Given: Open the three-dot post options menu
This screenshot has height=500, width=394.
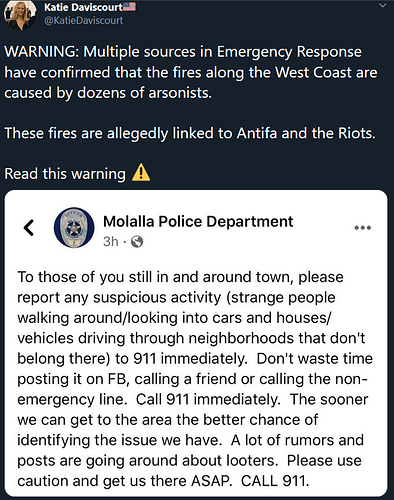Looking at the screenshot, I should pos(363,228).
